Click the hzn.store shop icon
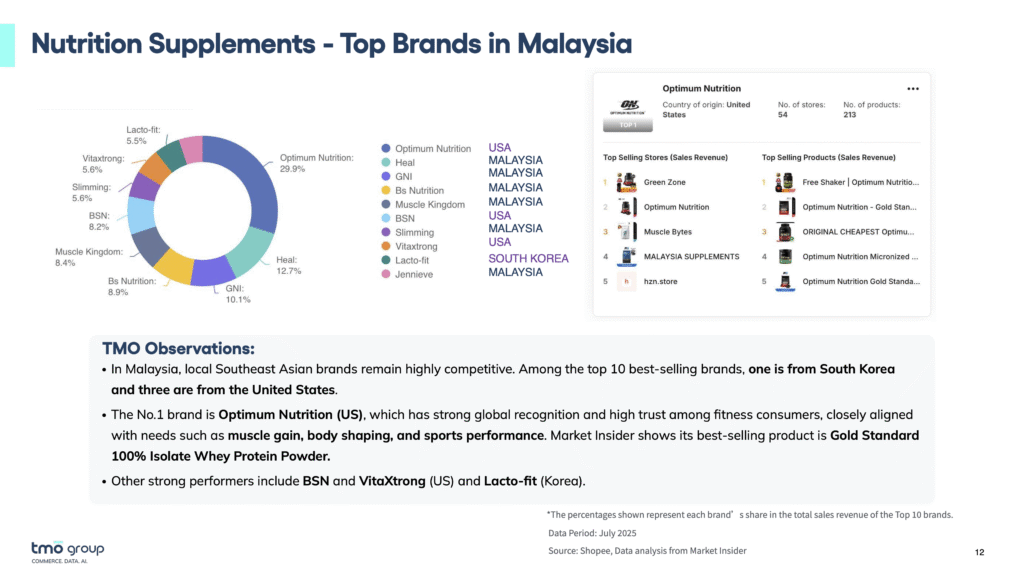 pyautogui.click(x=627, y=281)
